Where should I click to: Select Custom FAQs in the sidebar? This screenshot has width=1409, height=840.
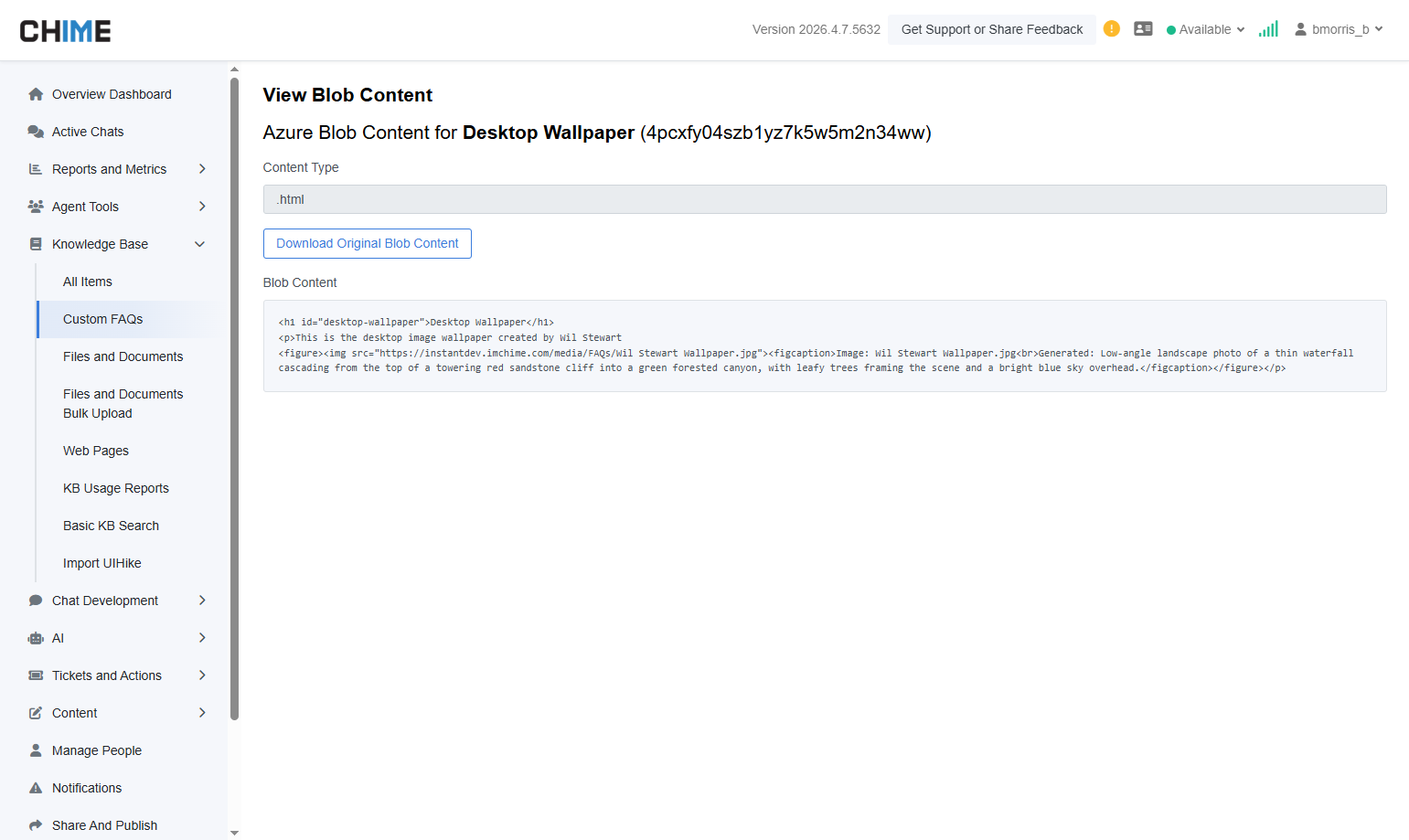pos(103,319)
